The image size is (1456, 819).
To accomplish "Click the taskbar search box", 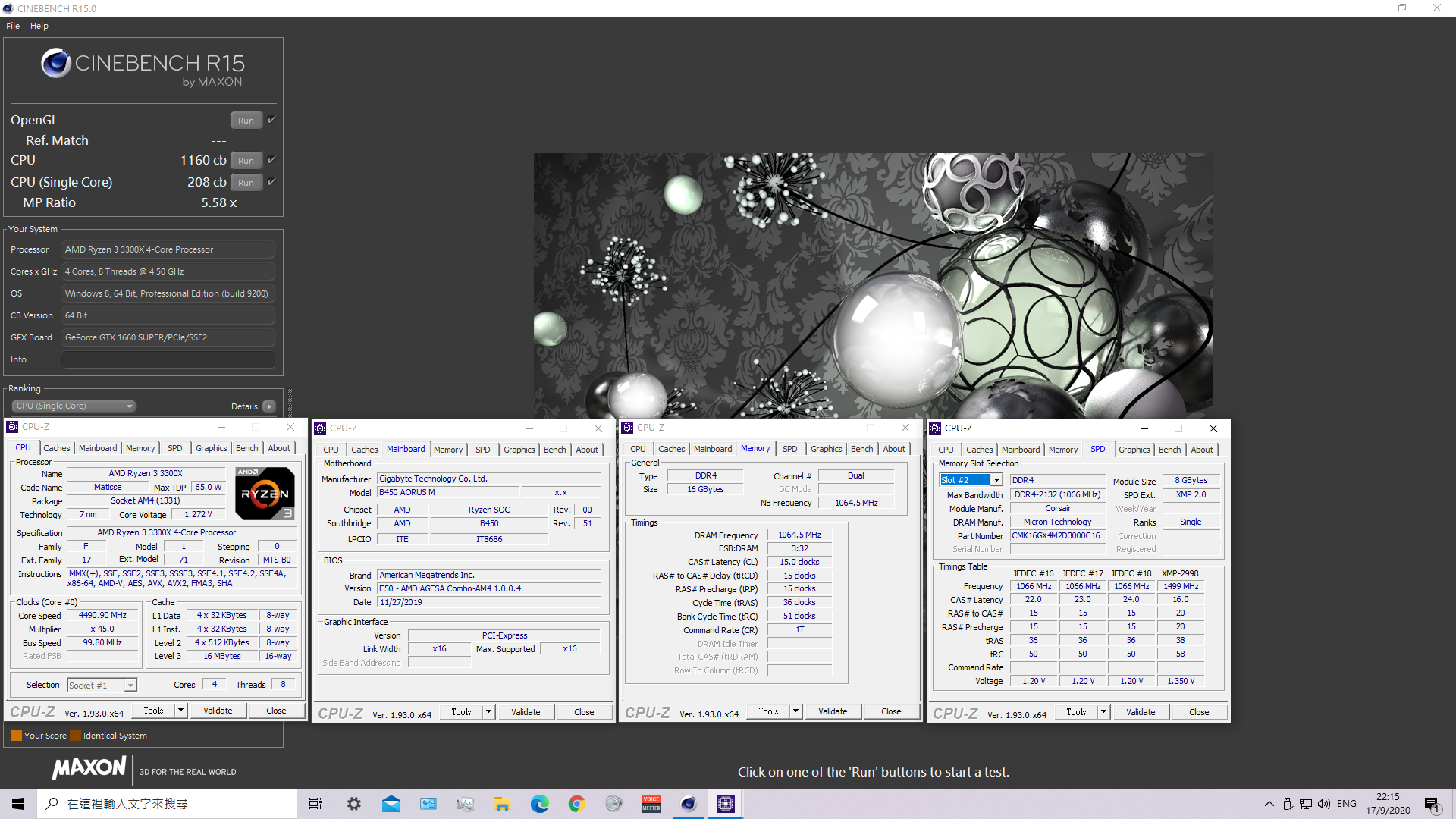I will point(167,804).
